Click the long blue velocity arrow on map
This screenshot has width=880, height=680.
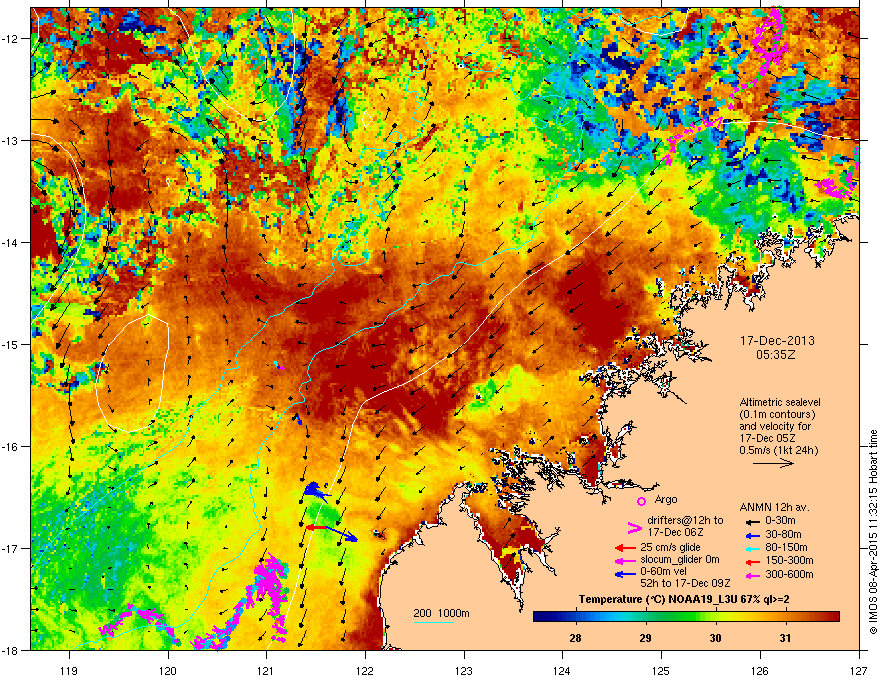pos(343,534)
